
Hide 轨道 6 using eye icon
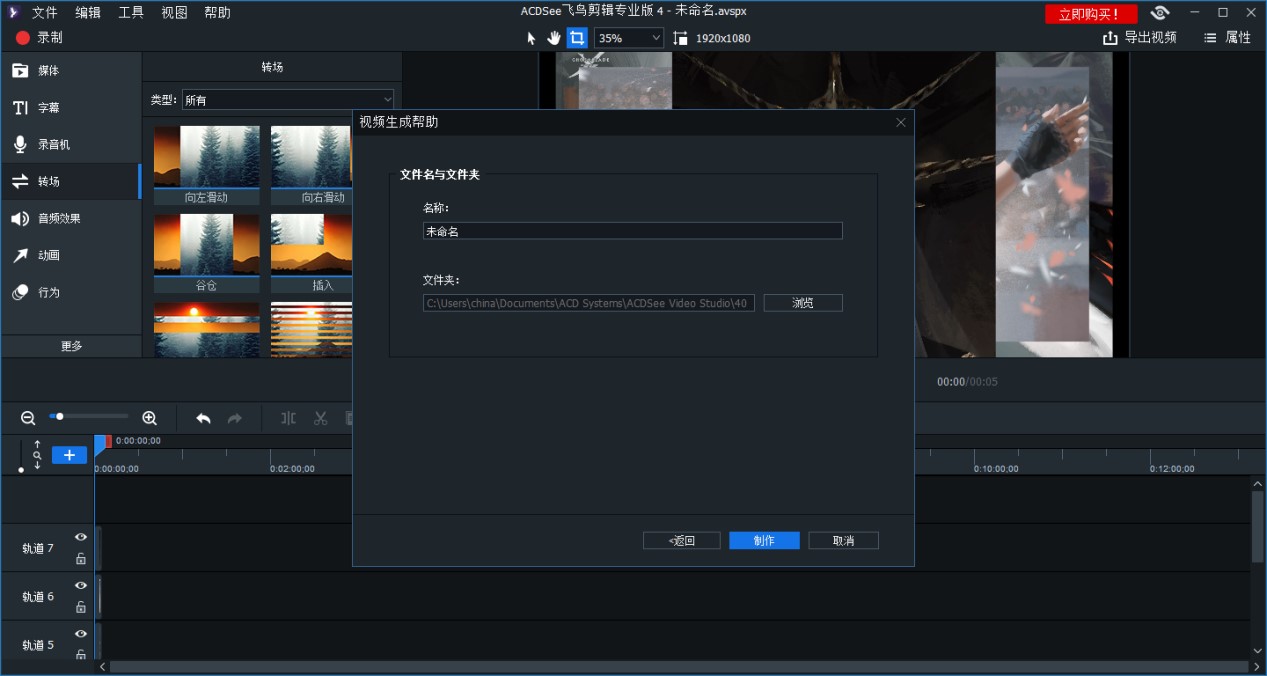pyautogui.click(x=81, y=586)
